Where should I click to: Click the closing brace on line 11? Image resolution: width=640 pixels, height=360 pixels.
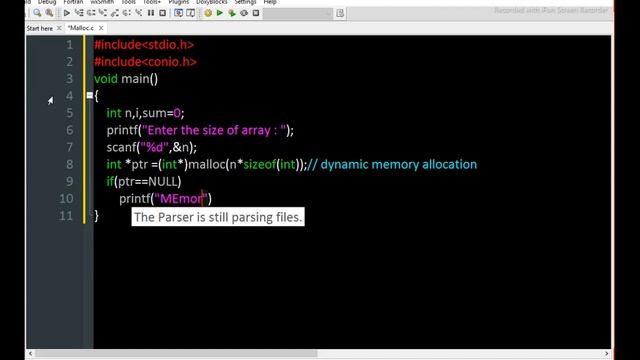click(x=96, y=216)
